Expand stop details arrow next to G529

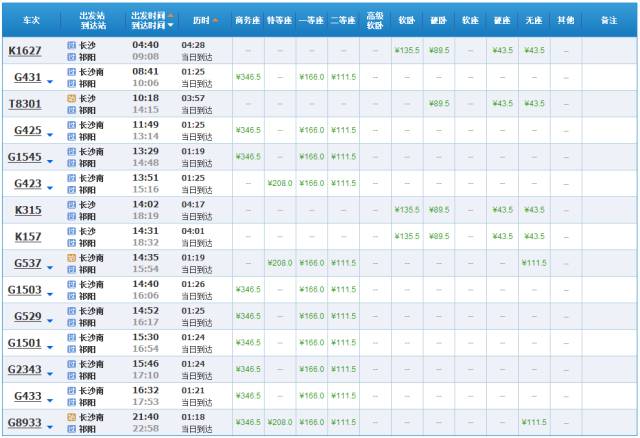(50, 320)
